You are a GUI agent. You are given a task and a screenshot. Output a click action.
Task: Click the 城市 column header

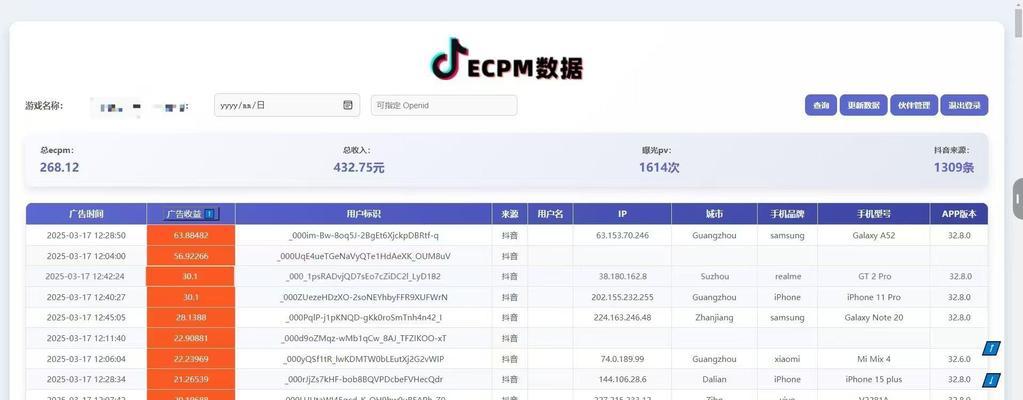[714, 214]
